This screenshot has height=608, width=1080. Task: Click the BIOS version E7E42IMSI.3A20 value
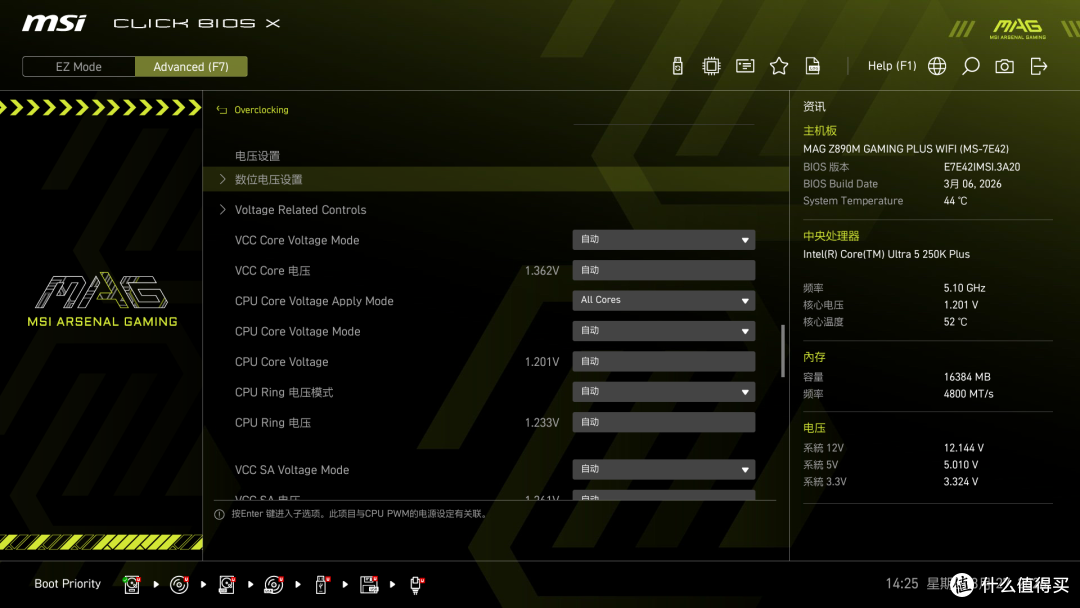click(x=982, y=167)
